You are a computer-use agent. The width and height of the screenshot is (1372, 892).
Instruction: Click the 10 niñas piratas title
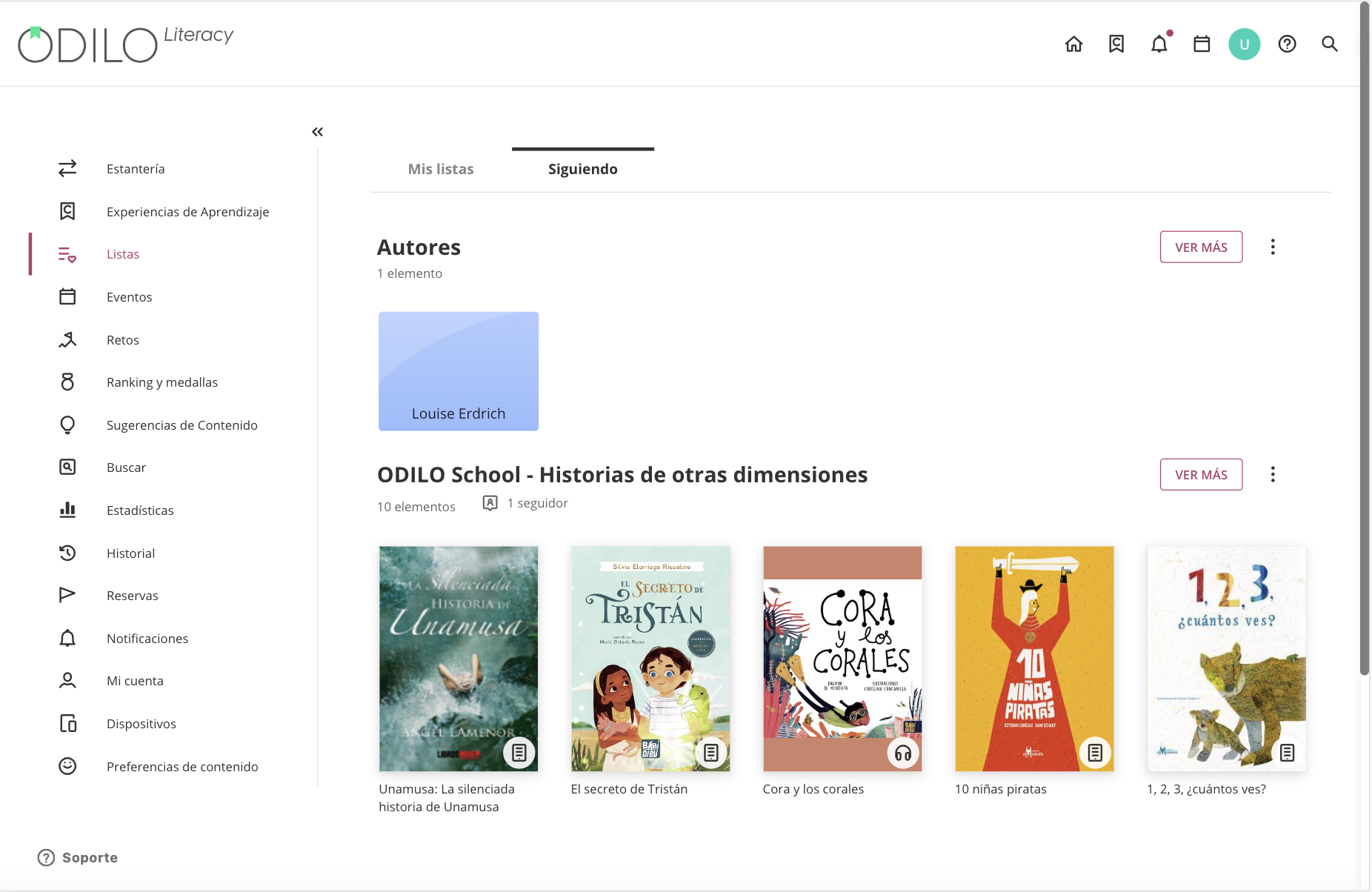click(x=1000, y=789)
